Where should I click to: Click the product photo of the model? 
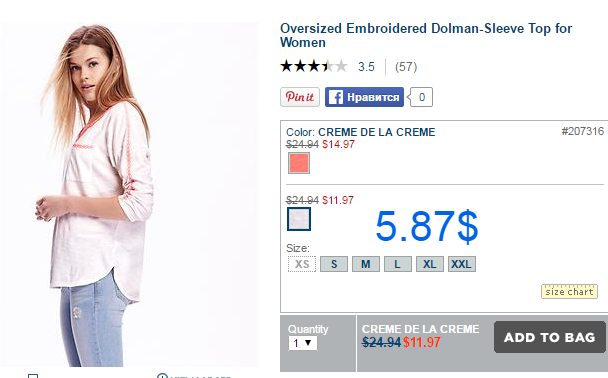pos(128,194)
